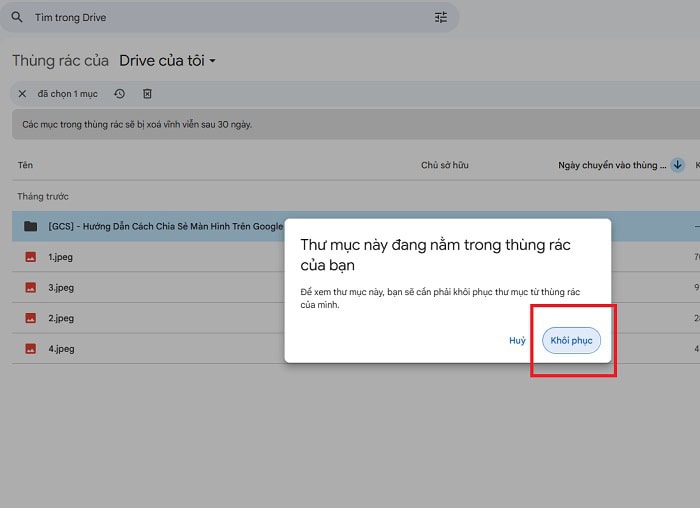Toggle sort direction arrow icon

coord(678,165)
